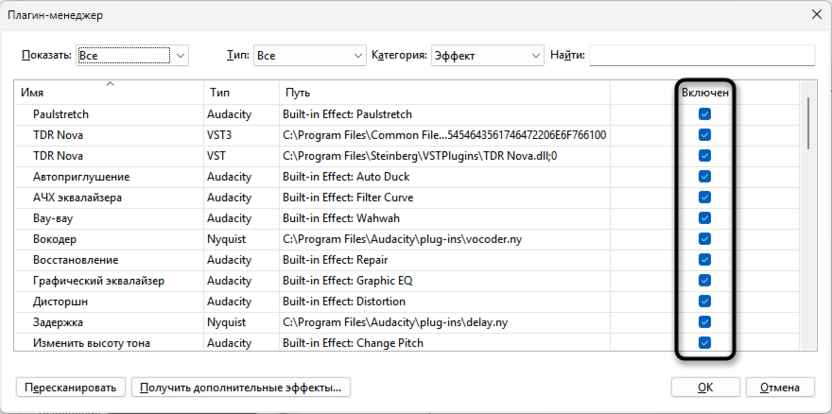Click Получить дополнительные эффекты button

[241, 387]
